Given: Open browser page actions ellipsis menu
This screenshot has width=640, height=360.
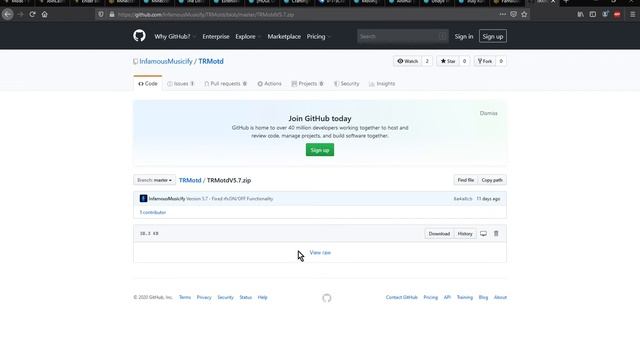Looking at the screenshot, I should (502, 14).
